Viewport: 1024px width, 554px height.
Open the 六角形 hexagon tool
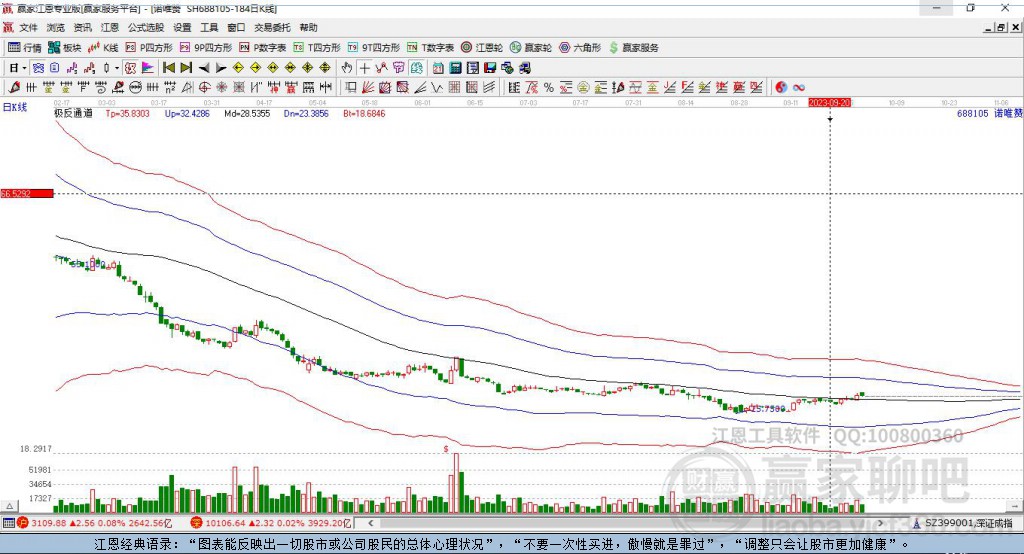pos(580,48)
